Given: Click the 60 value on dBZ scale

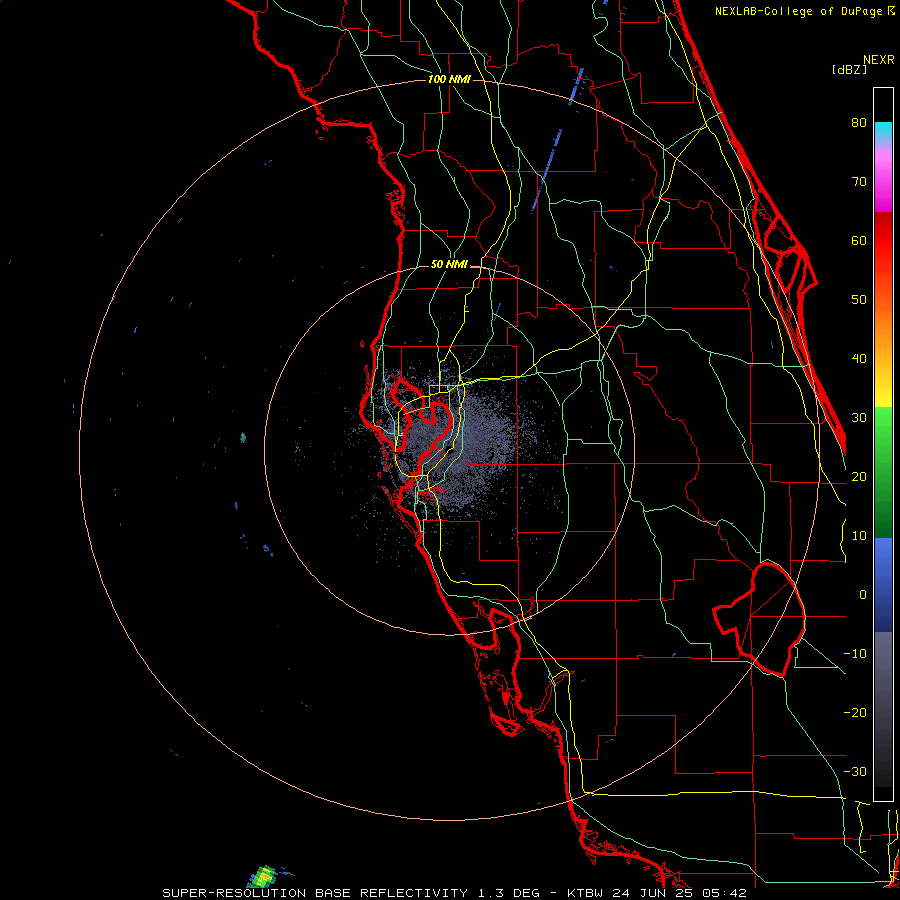Looking at the screenshot, I should point(859,240).
